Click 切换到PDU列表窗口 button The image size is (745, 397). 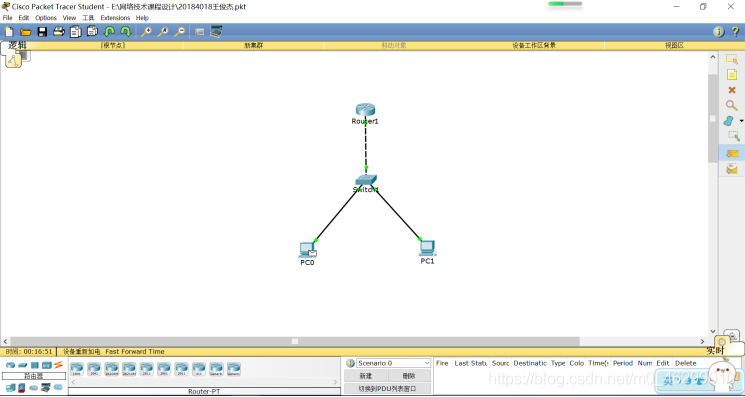pos(387,388)
